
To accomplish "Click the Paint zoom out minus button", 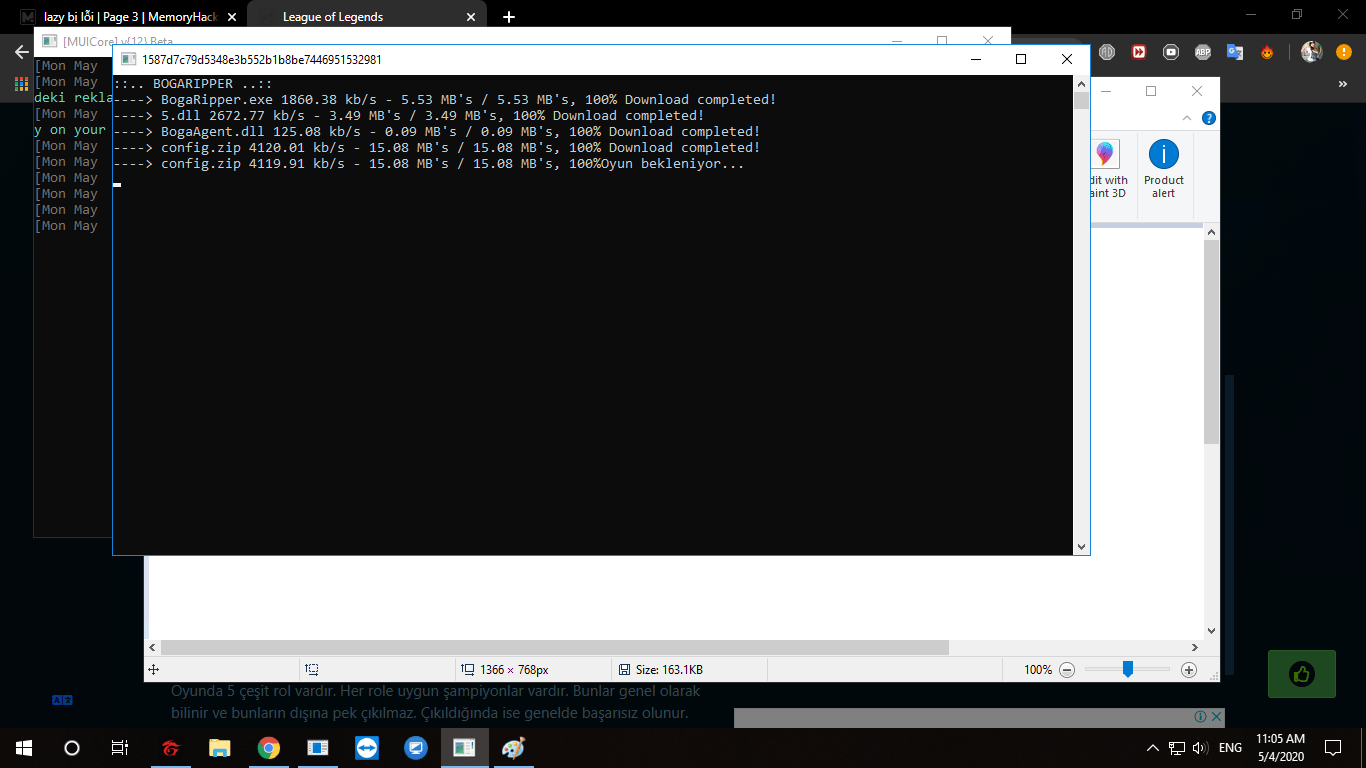I will pos(1067,670).
